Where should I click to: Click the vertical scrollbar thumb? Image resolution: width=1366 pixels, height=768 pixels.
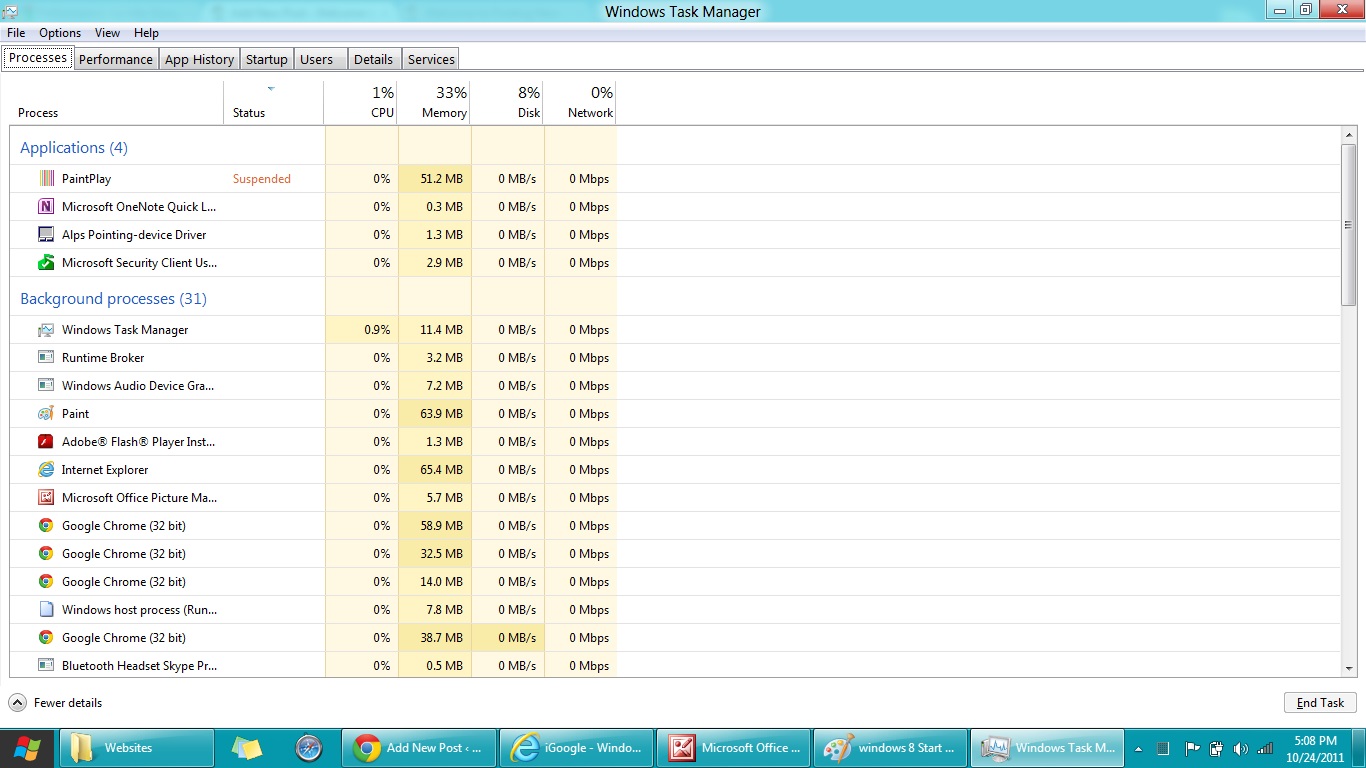1348,225
